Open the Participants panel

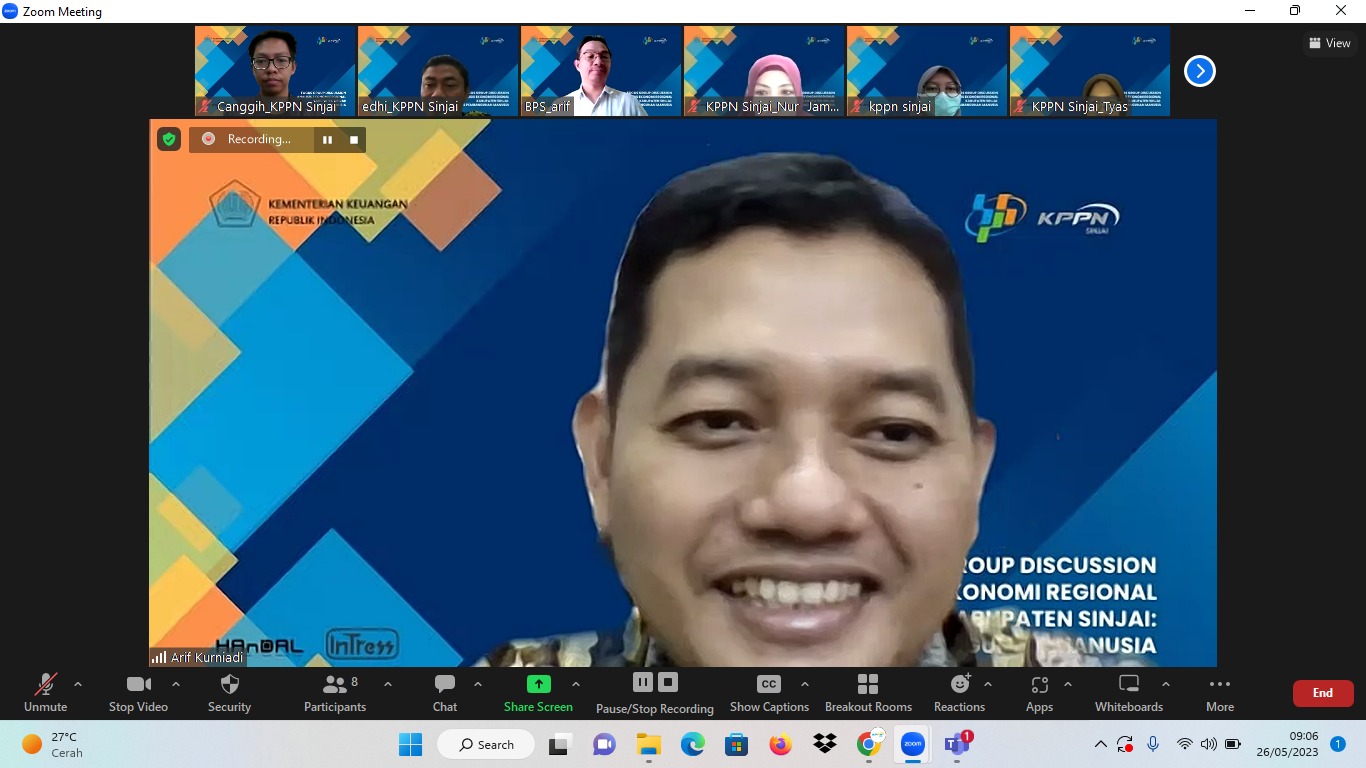[x=335, y=692]
